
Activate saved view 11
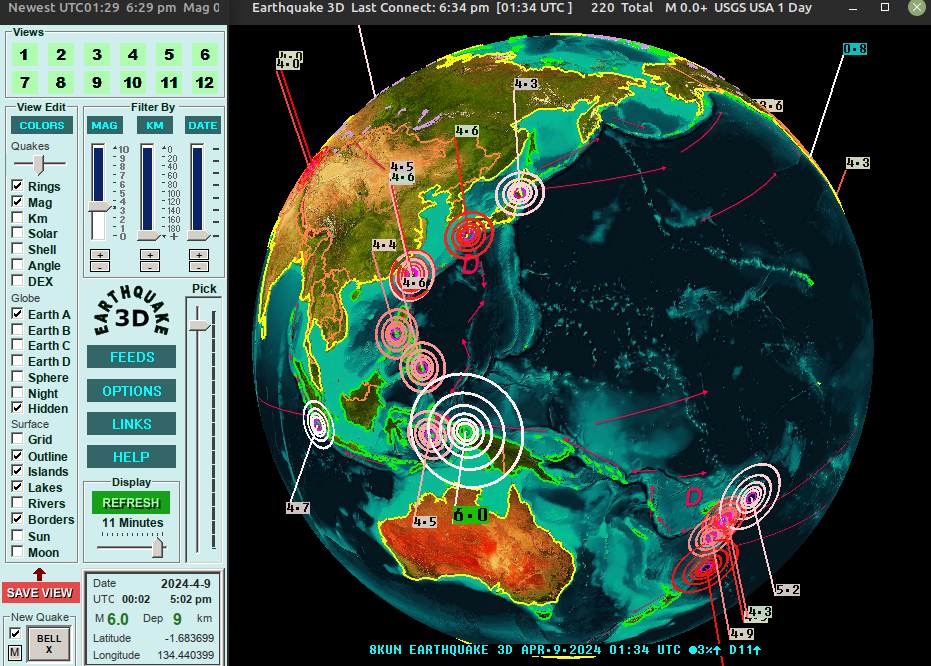(169, 82)
